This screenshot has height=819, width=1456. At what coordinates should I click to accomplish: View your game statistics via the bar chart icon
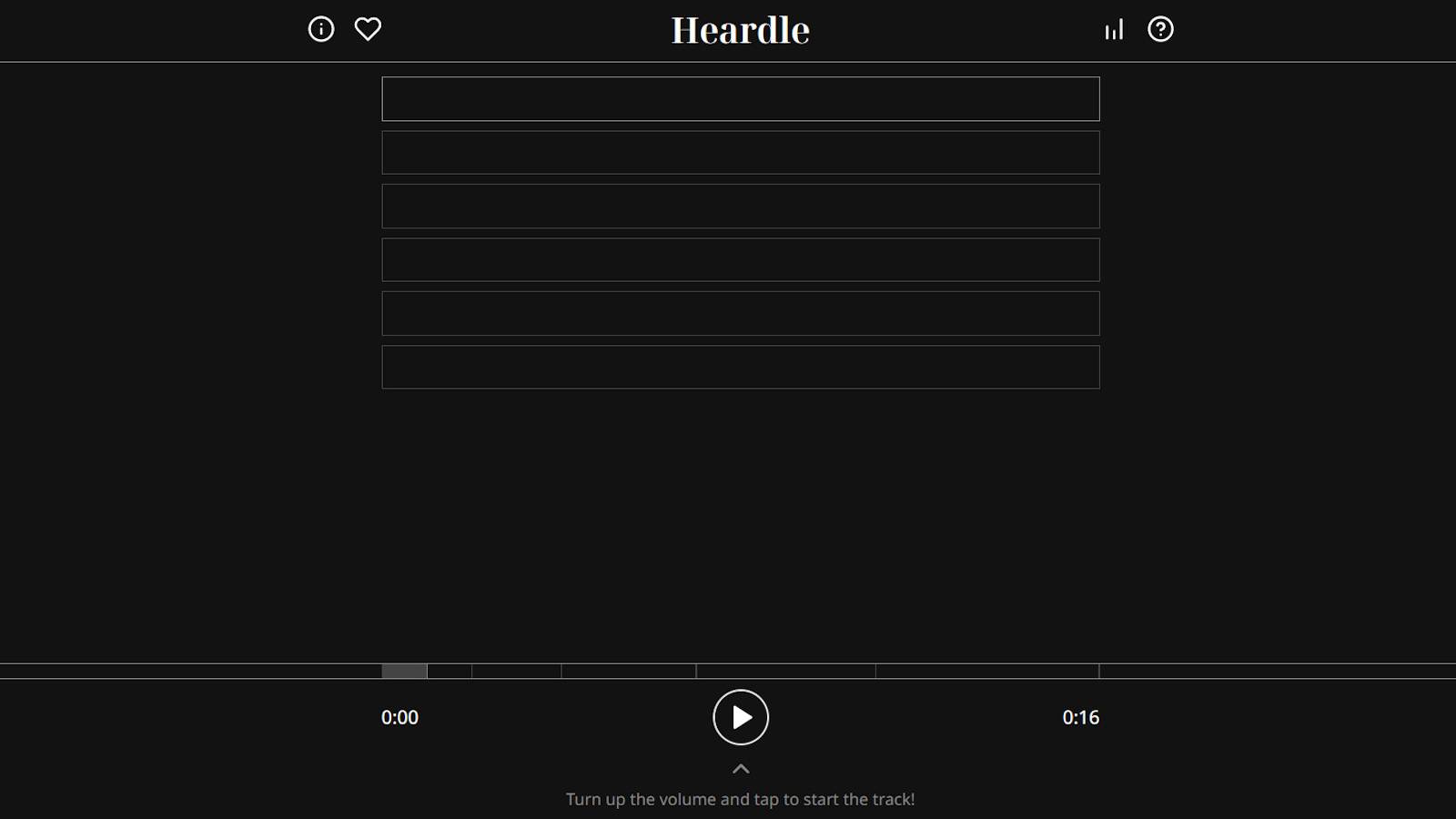click(x=1115, y=29)
